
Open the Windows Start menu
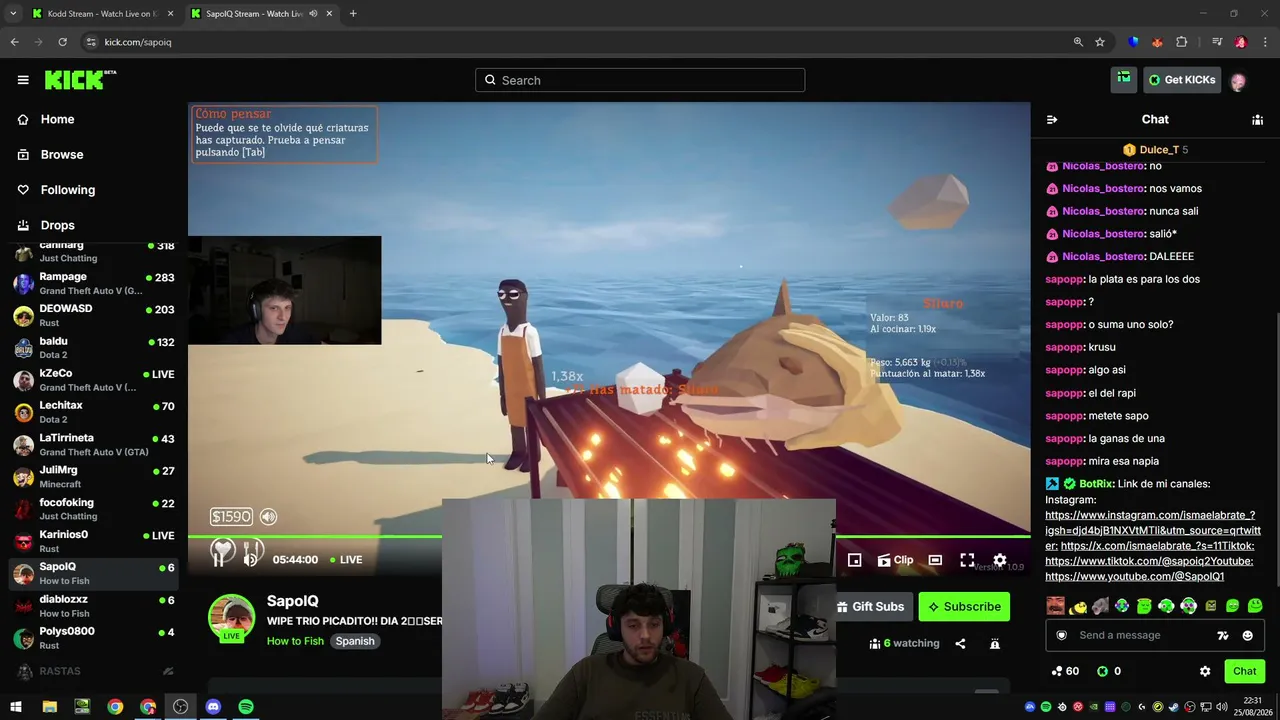[x=16, y=707]
